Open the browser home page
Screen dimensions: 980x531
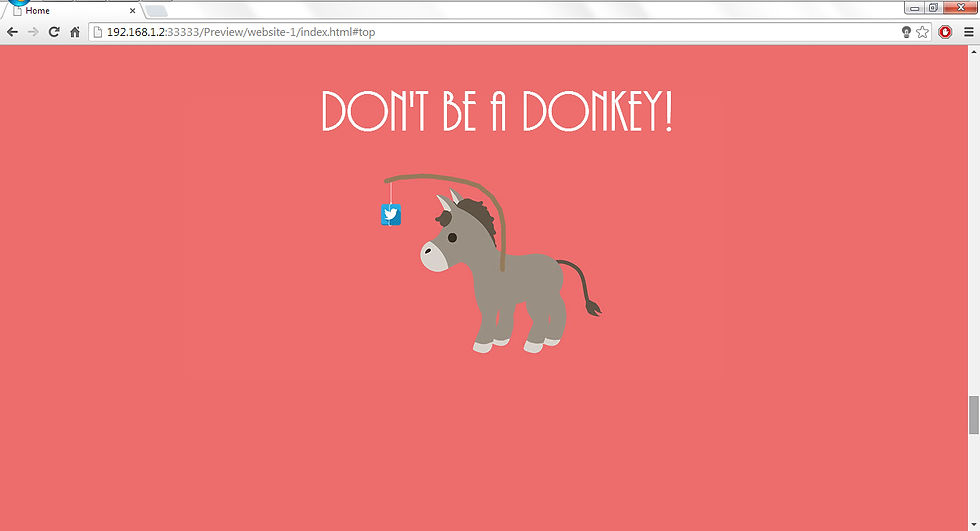coord(75,32)
